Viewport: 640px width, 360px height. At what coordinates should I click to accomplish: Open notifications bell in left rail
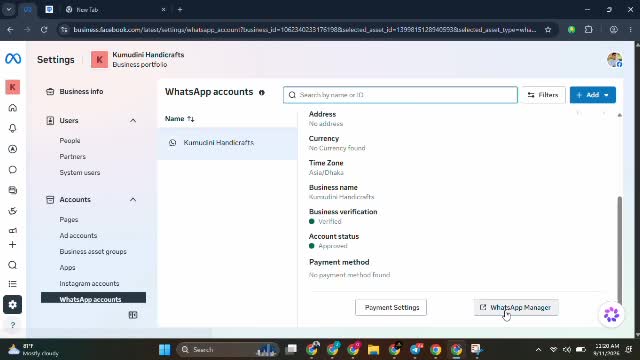tap(13, 129)
